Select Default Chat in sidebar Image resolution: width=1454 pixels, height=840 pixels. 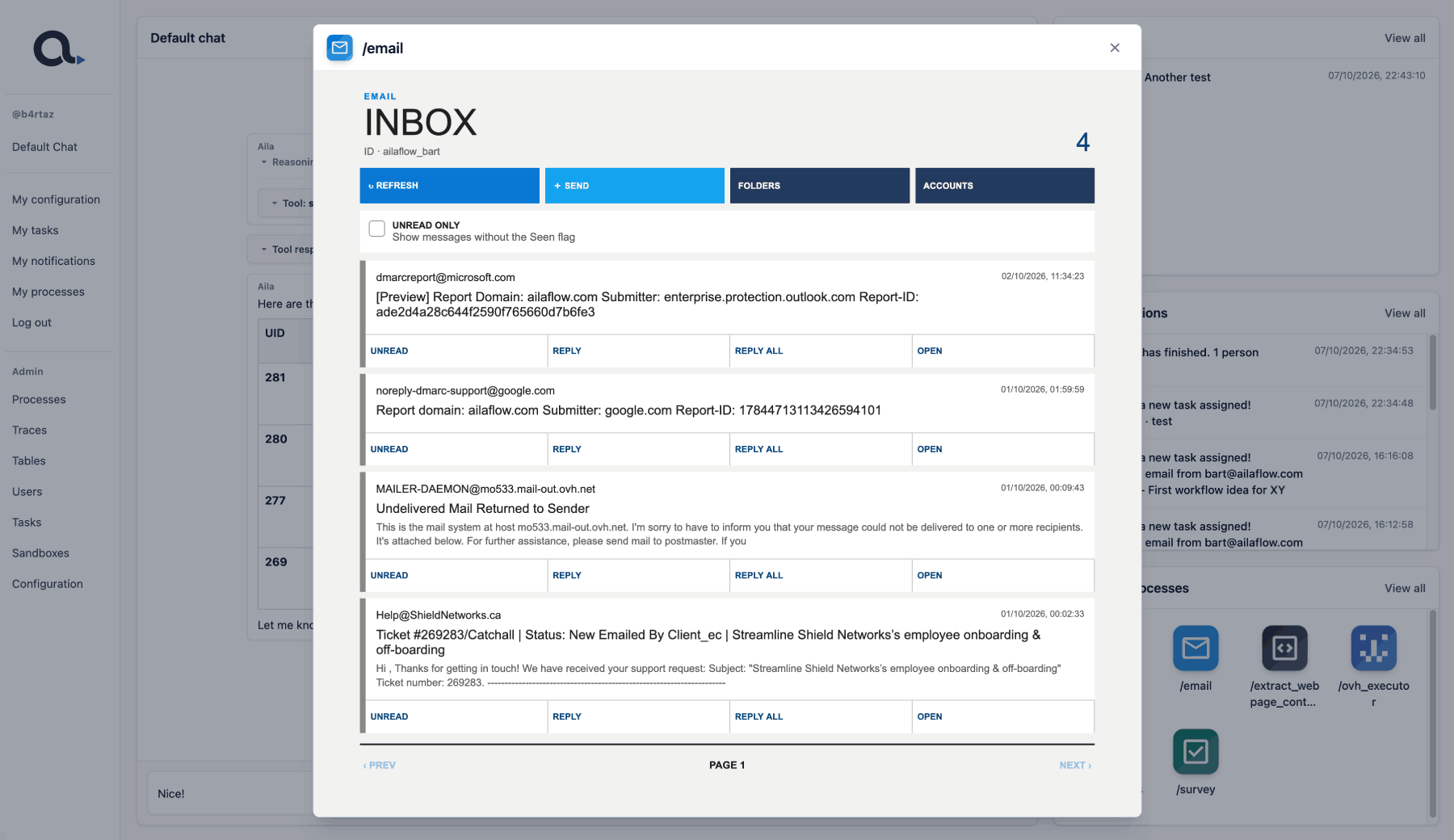click(x=44, y=147)
